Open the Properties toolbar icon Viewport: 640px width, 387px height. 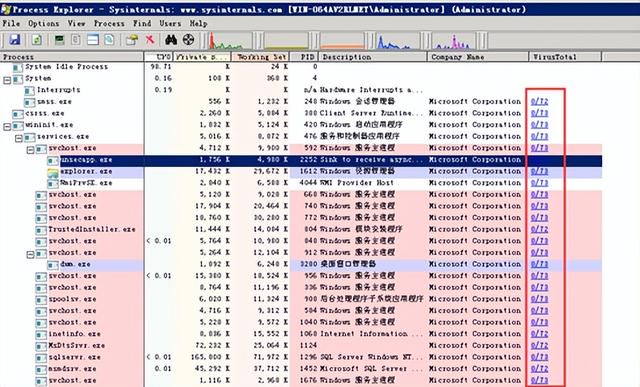point(132,40)
